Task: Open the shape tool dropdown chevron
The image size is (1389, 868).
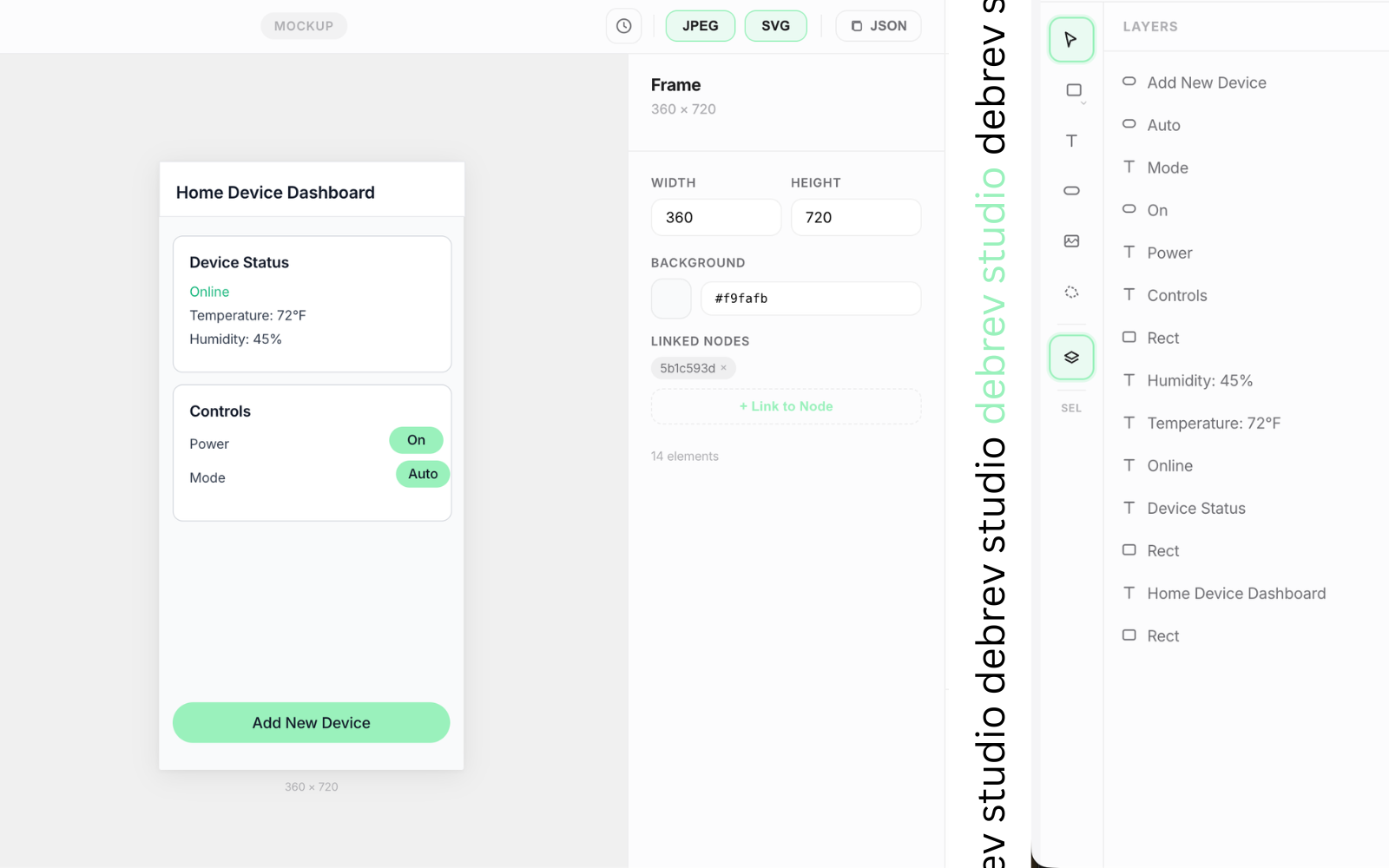Action: 1083,104
